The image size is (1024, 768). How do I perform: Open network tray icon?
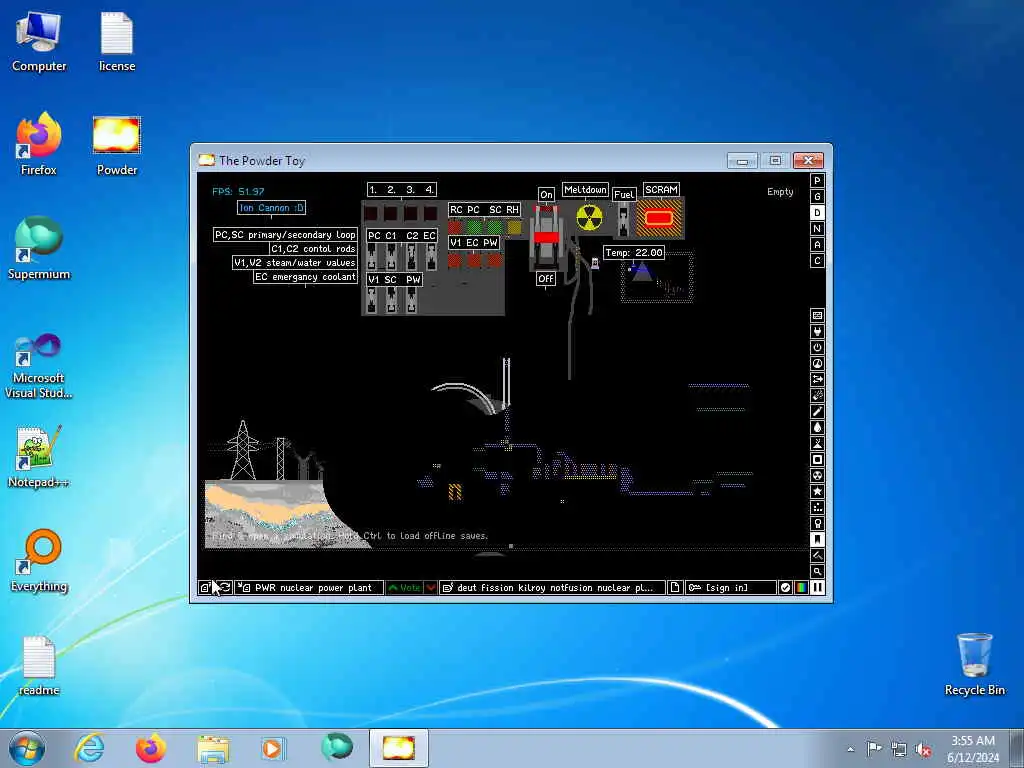(899, 749)
